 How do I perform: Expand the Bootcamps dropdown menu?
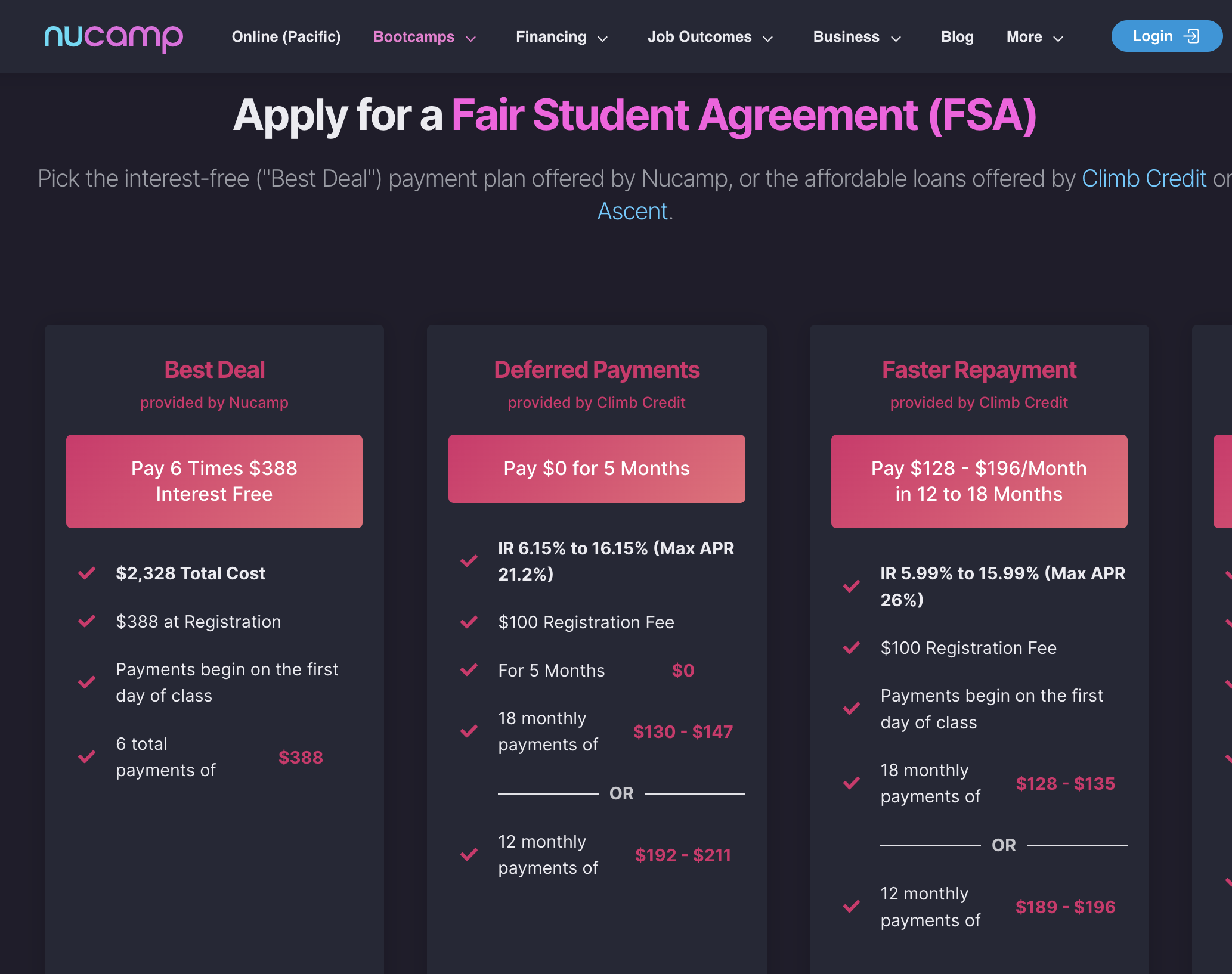tap(424, 37)
